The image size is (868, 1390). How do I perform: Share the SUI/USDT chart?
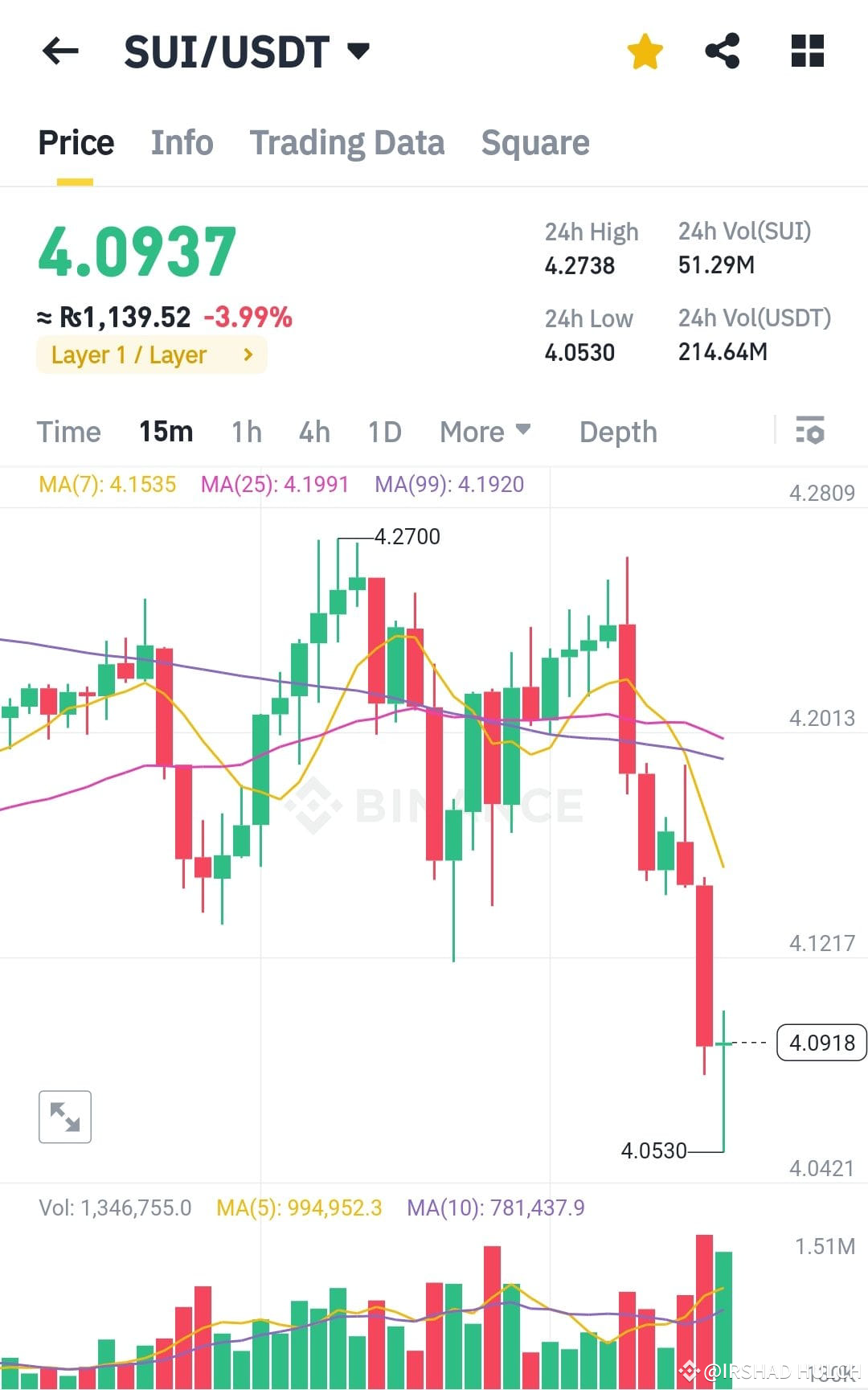(723, 51)
